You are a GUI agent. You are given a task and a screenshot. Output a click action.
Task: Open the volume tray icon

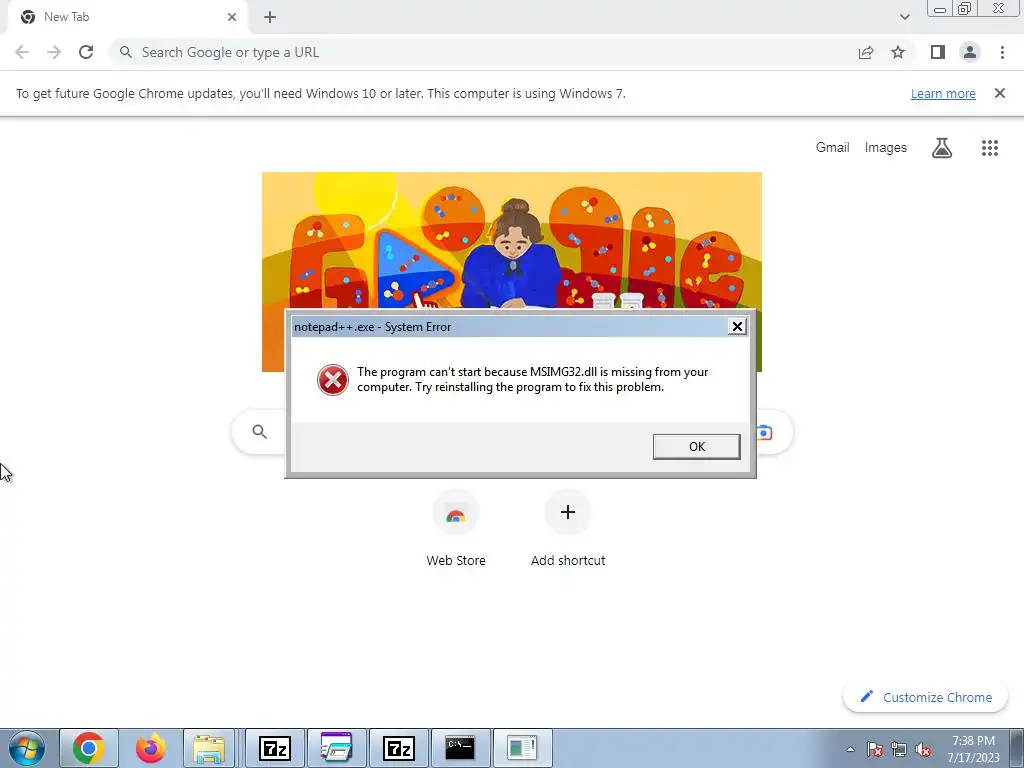point(923,749)
